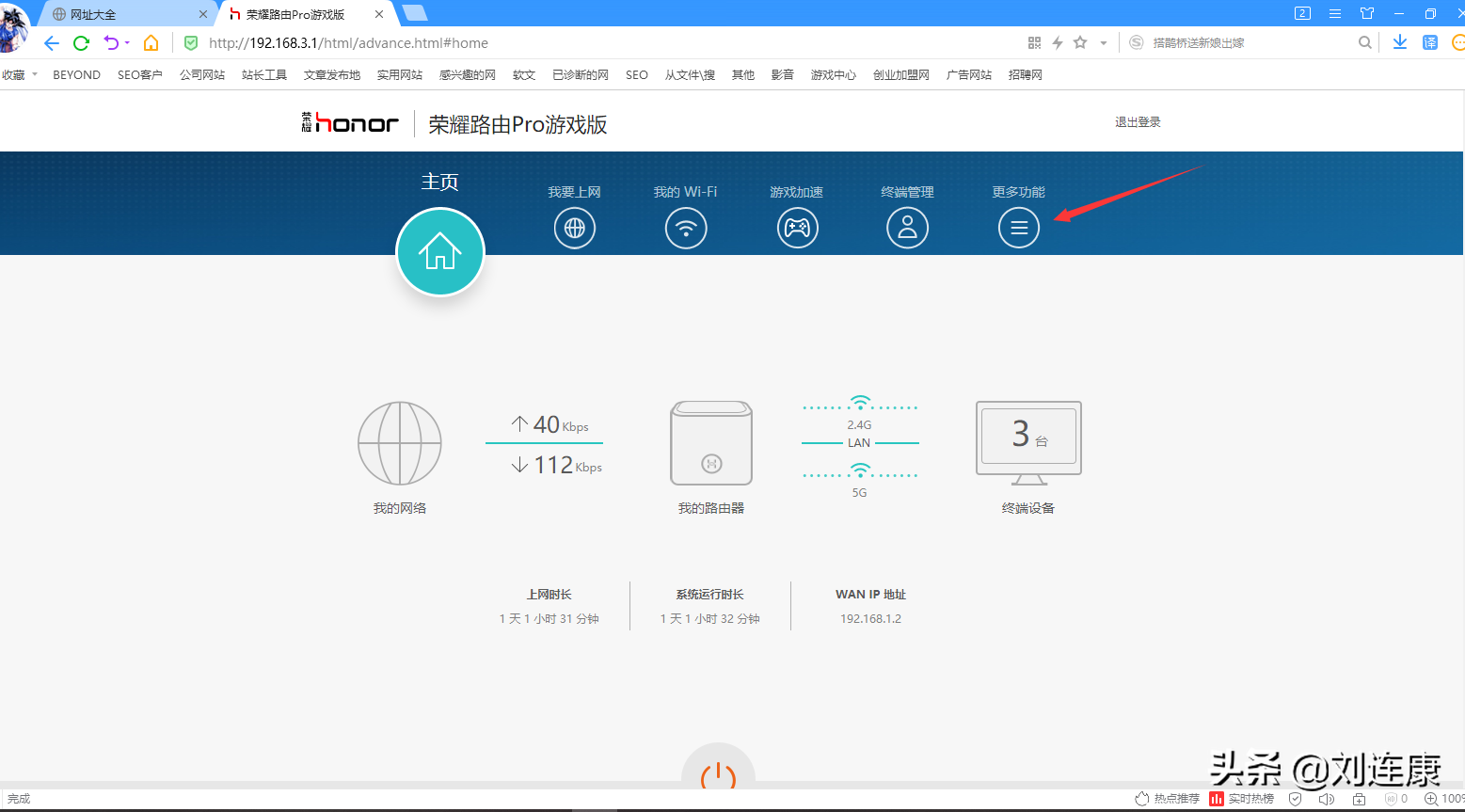The image size is (1465, 812).
Task: Open the 实用网站 bookmark
Action: [400, 74]
